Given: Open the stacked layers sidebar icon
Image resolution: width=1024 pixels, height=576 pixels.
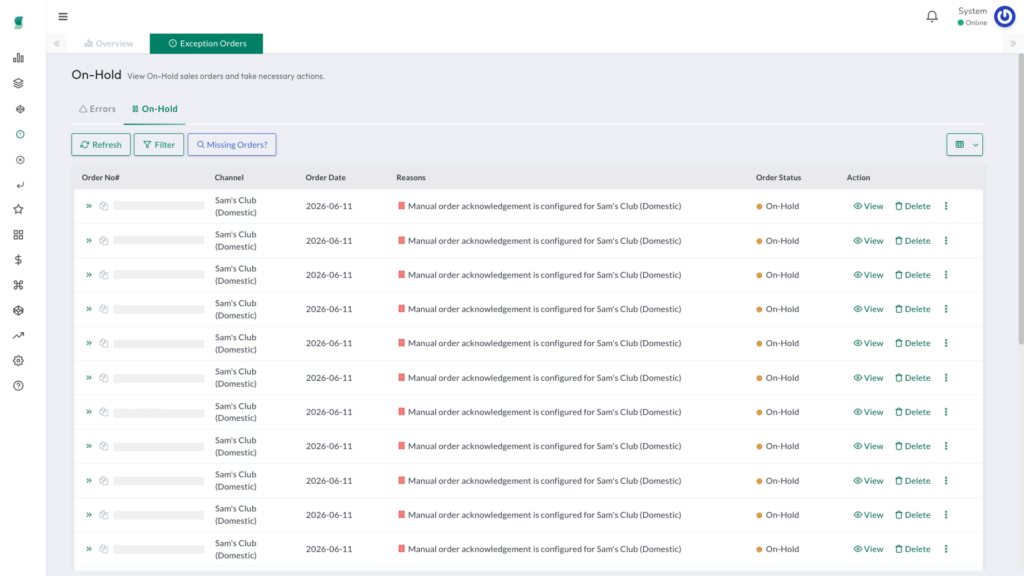Looking at the screenshot, I should (18, 84).
